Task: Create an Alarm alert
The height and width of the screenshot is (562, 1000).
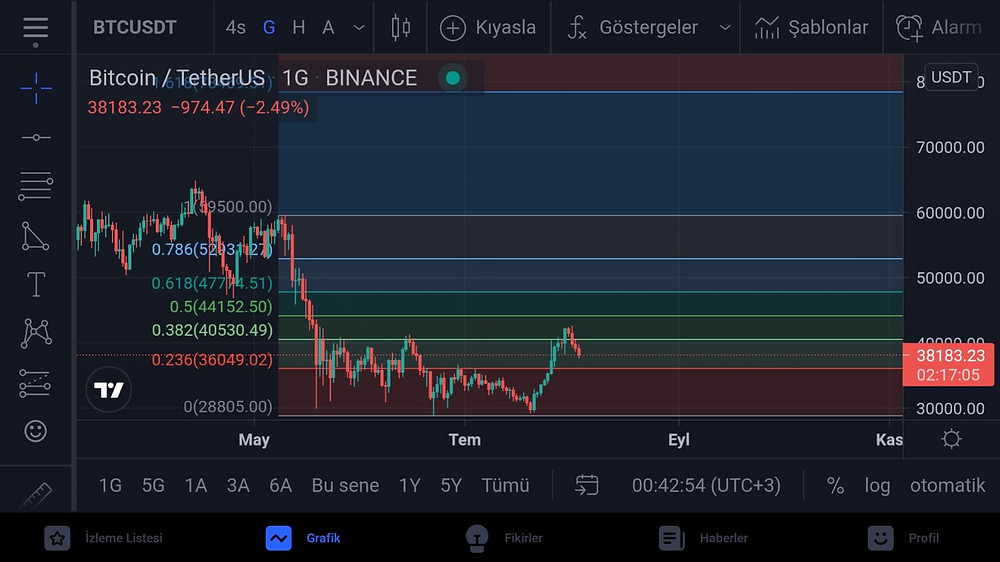Action: pyautogui.click(x=939, y=27)
